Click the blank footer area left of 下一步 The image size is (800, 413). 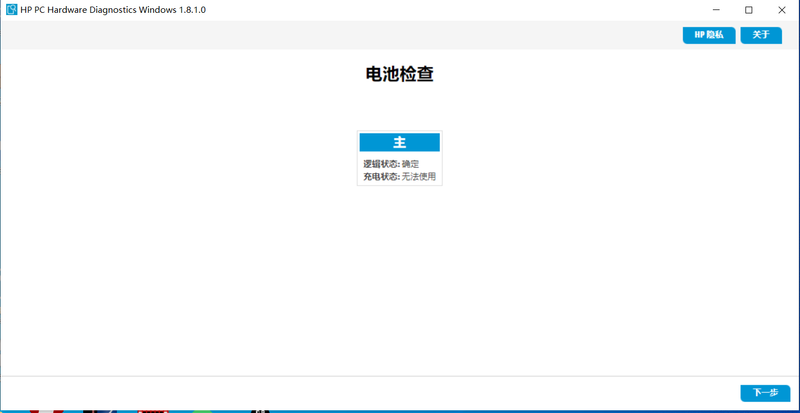[x=370, y=393]
